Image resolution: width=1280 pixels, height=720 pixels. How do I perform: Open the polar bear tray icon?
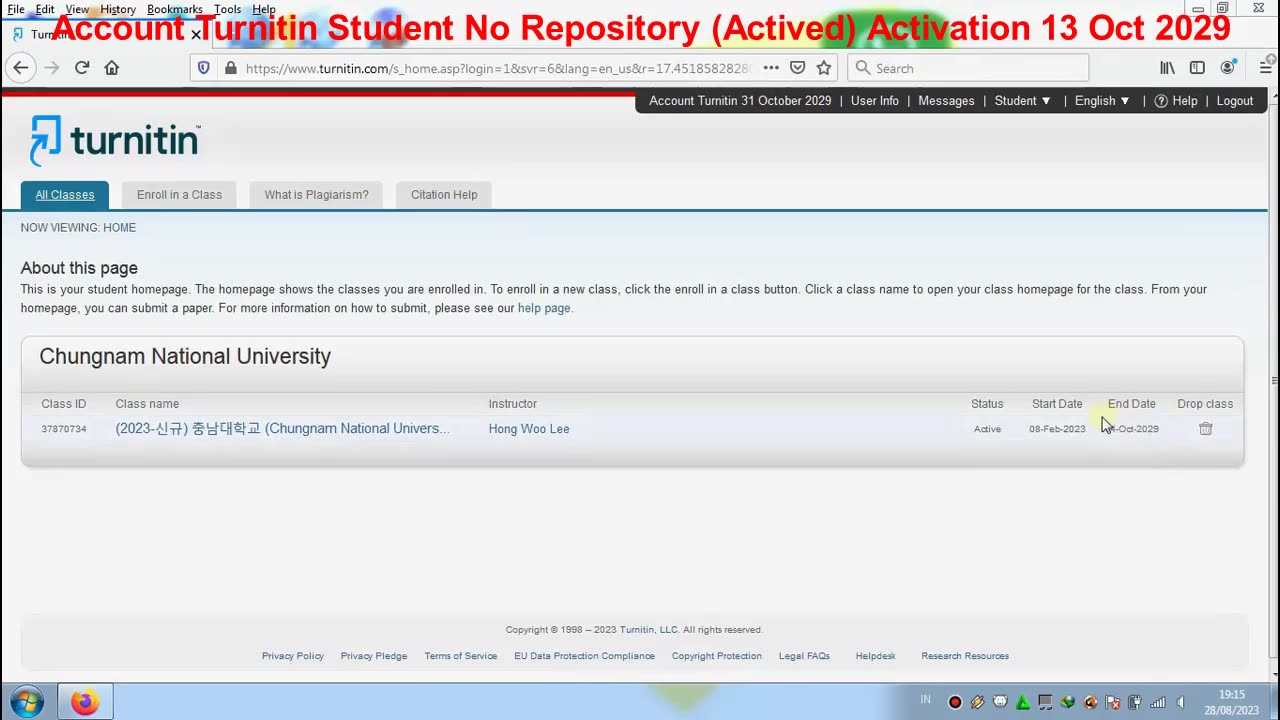(1000, 702)
